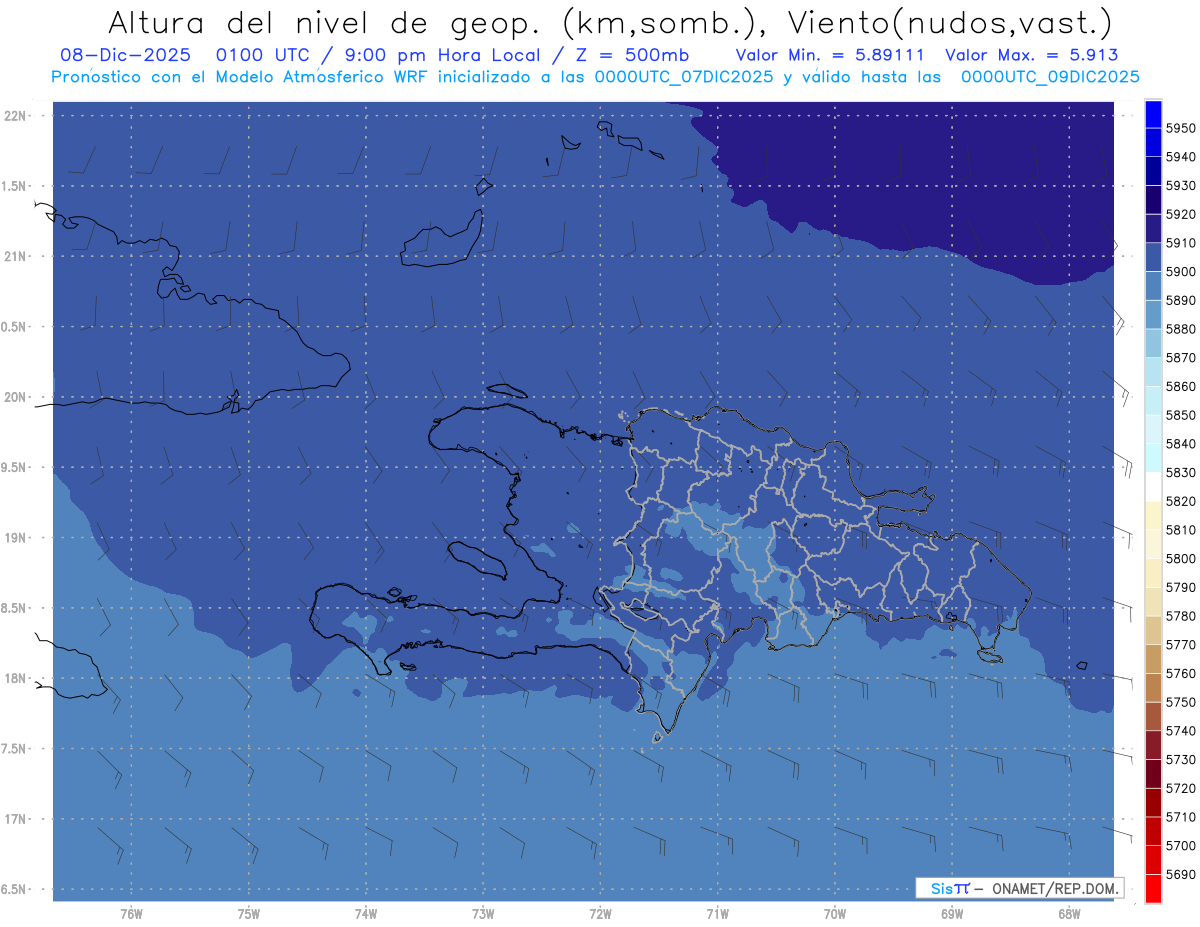Click the '72W' longitude label
The width and height of the screenshot is (1200, 927).
[x=600, y=913]
